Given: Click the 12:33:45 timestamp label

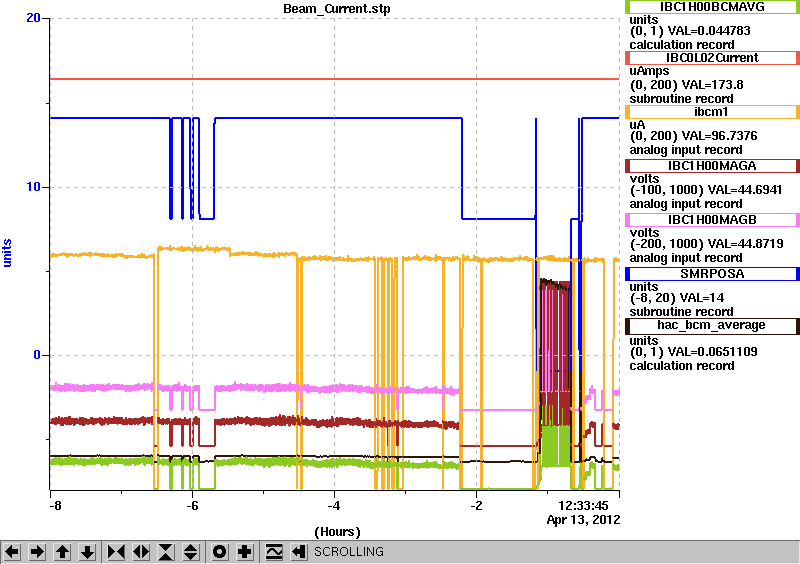Looking at the screenshot, I should (x=584, y=506).
